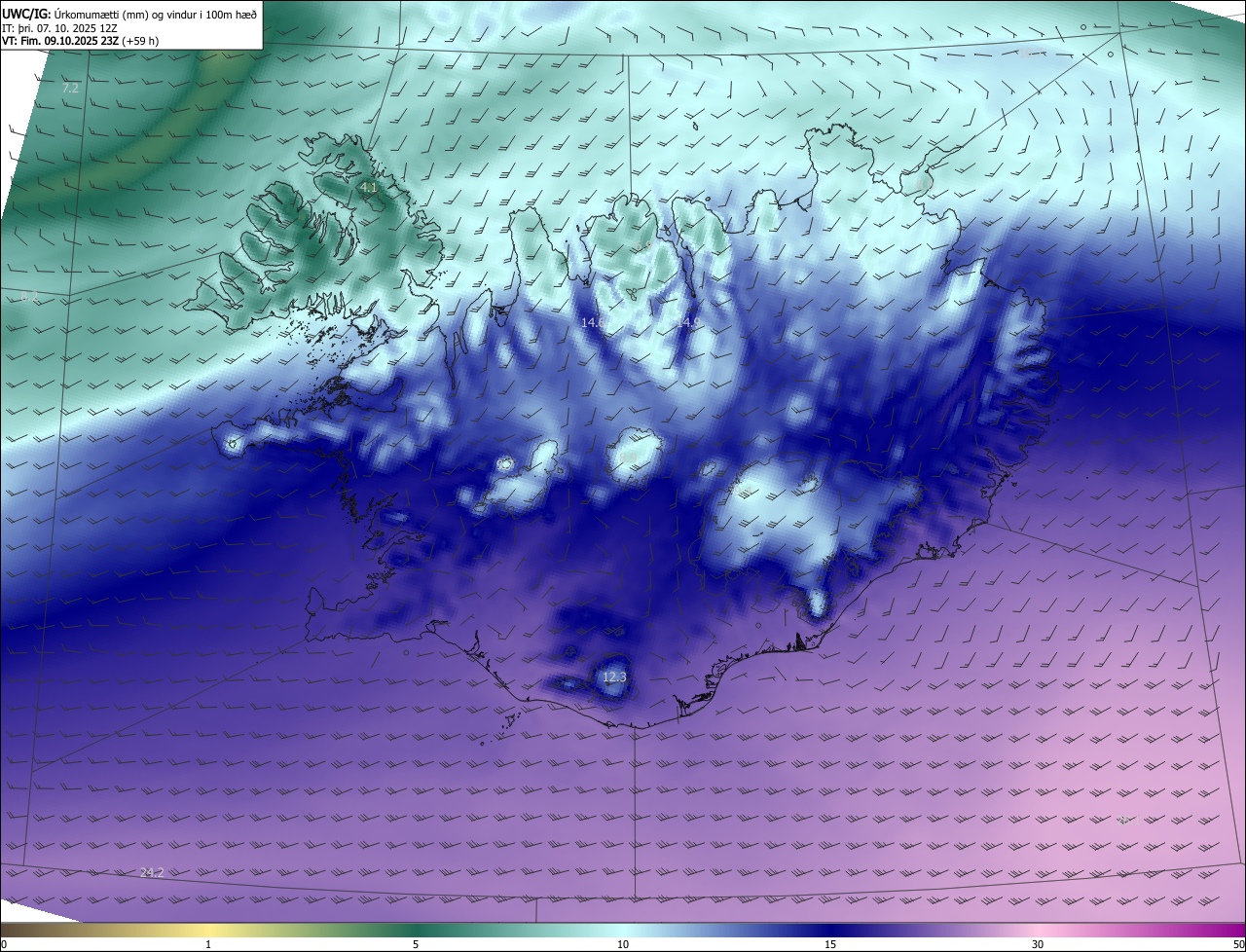1246x952 pixels.
Task: Click the map title 'Úrkomumætti (mm) og vindur i 100m hæð'
Action: [x=156, y=13]
